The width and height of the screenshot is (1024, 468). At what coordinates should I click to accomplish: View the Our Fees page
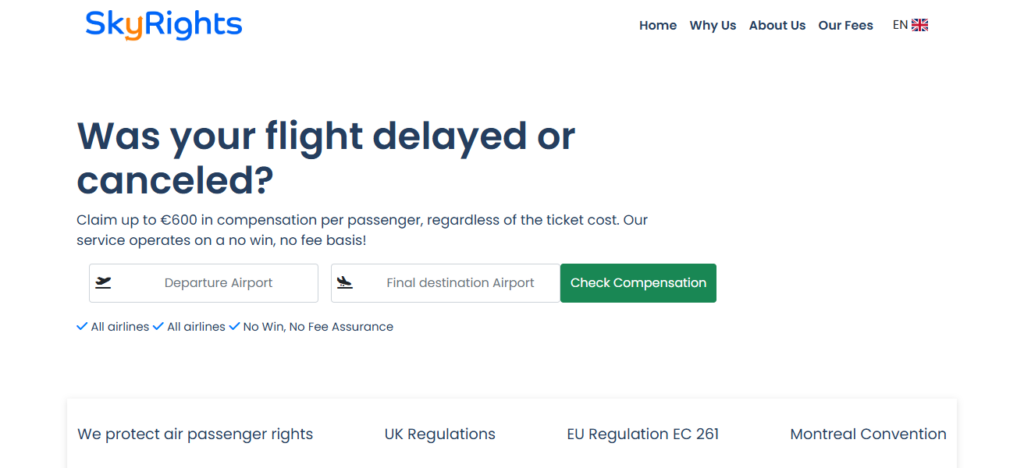click(x=845, y=26)
